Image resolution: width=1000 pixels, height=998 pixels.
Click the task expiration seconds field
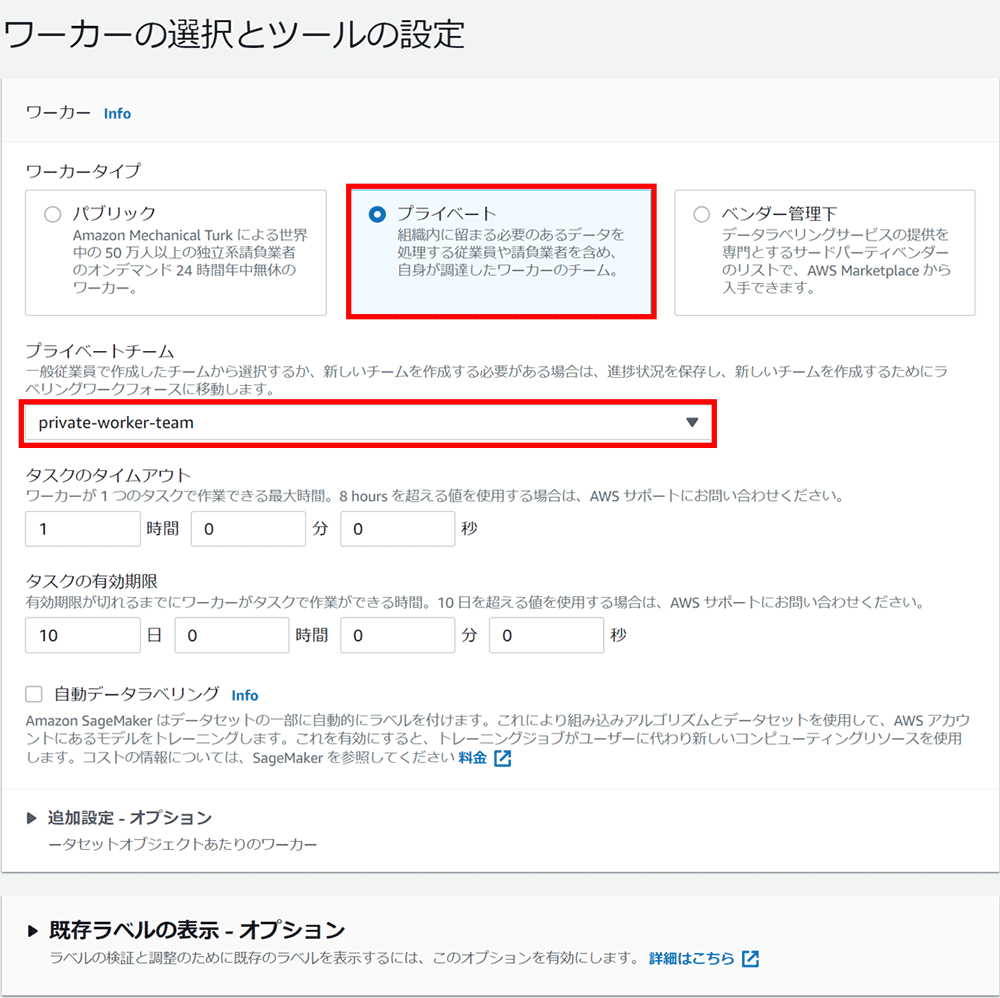pyautogui.click(x=546, y=635)
